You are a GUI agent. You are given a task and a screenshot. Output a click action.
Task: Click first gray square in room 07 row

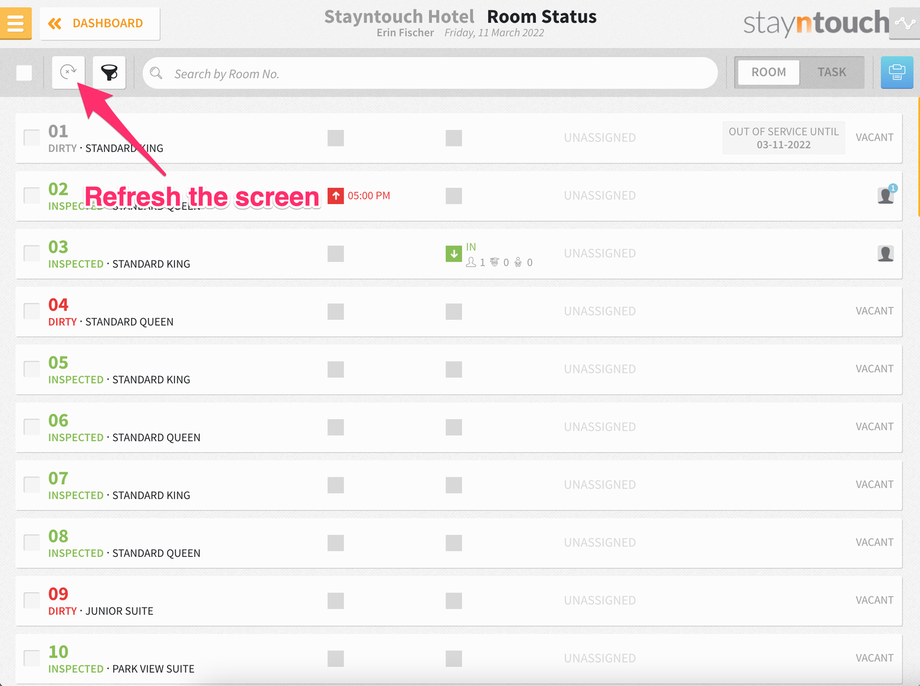336,485
